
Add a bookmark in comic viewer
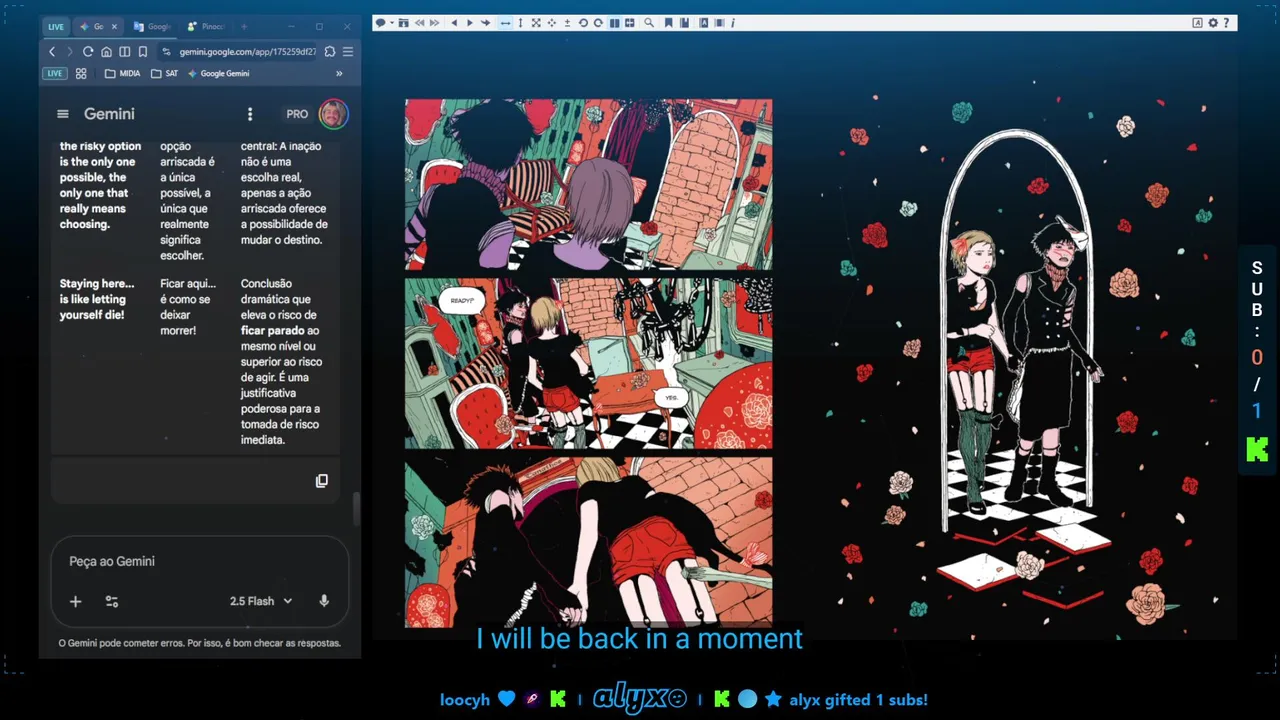pos(668,23)
